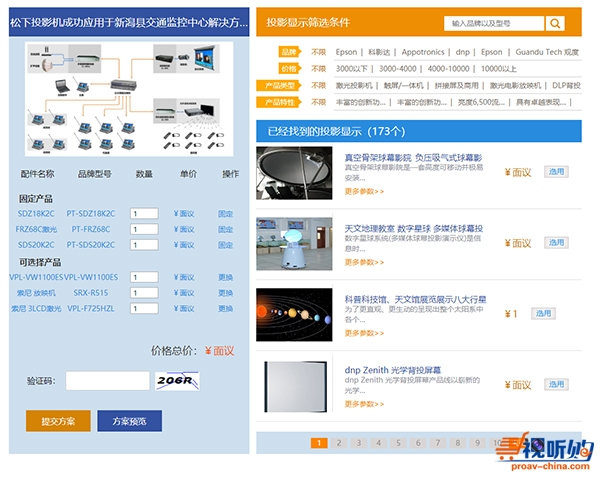The image size is (600, 478).
Task: Click the 提交方案 button
Action: click(x=58, y=421)
